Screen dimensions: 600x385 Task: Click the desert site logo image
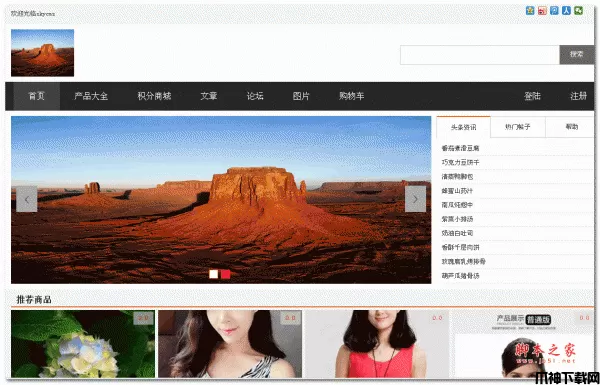click(x=42, y=53)
